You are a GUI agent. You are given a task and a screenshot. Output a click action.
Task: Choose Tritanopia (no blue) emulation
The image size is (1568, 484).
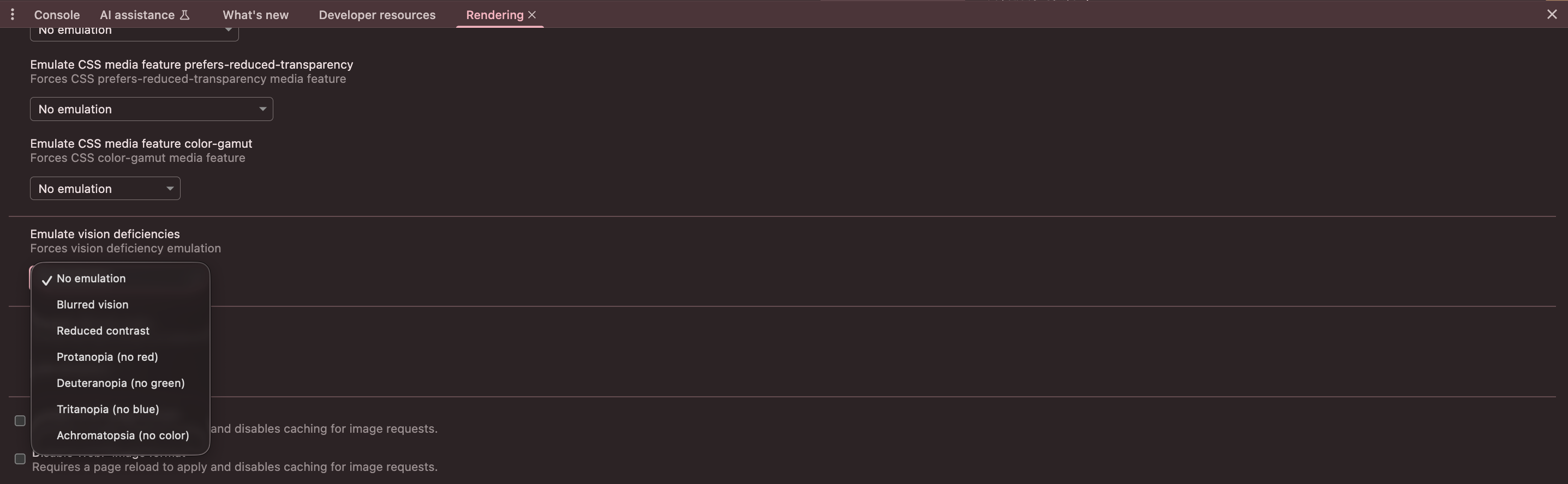tap(107, 409)
